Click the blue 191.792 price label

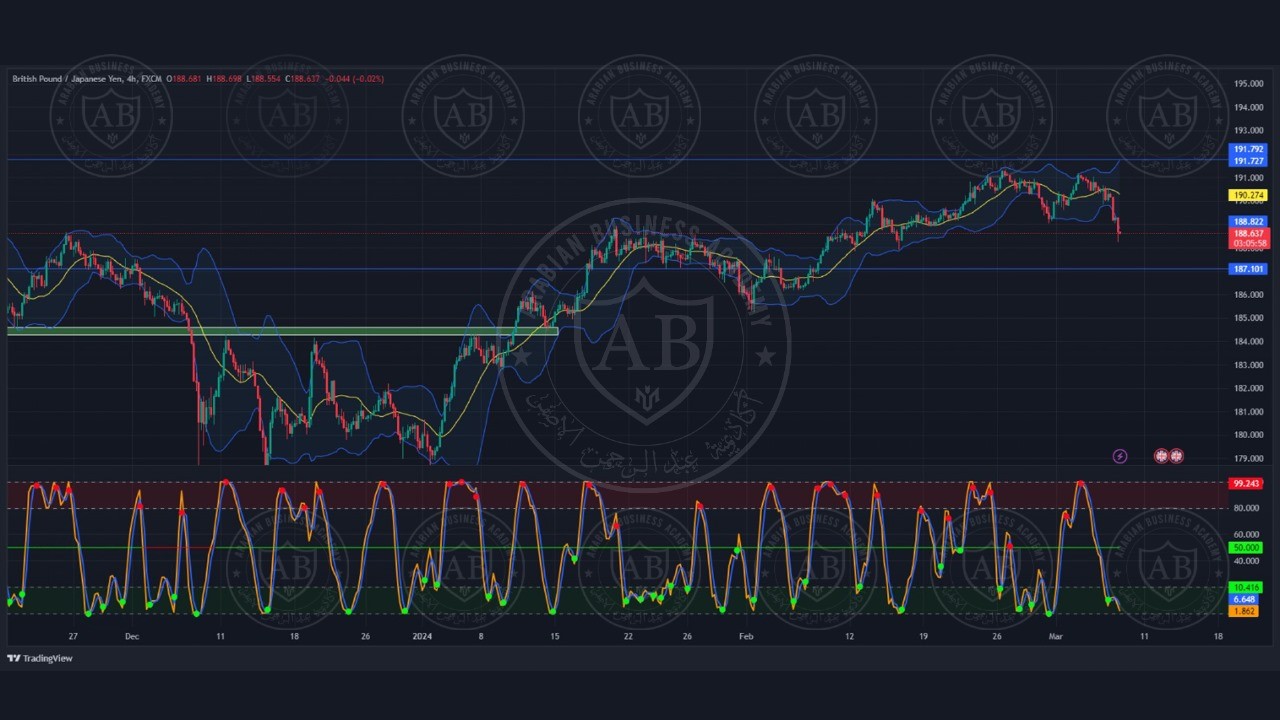click(1248, 150)
